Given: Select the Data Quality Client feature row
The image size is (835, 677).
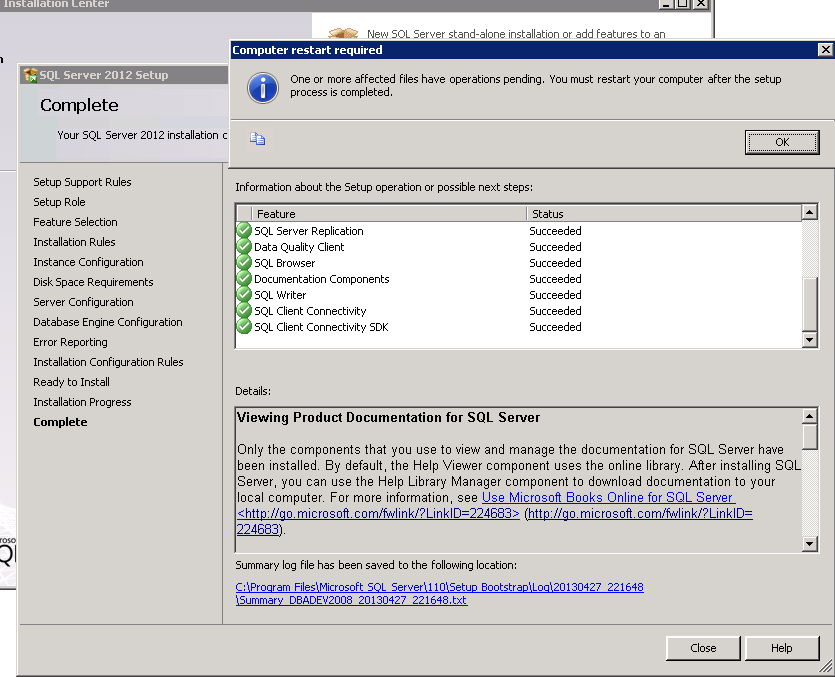Looking at the screenshot, I should coord(519,247).
